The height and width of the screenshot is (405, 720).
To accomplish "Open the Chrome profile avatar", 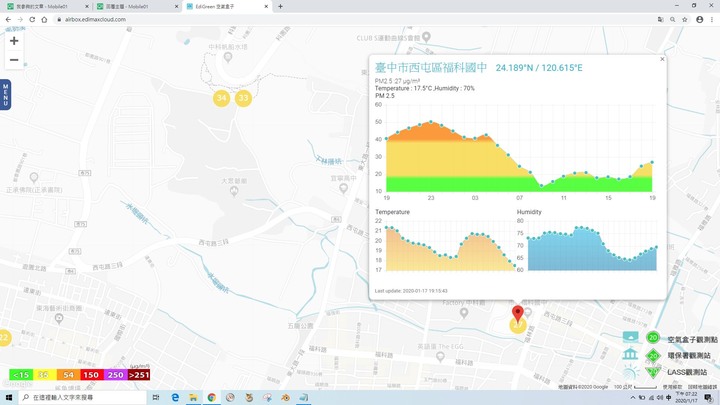I will (x=699, y=19).
